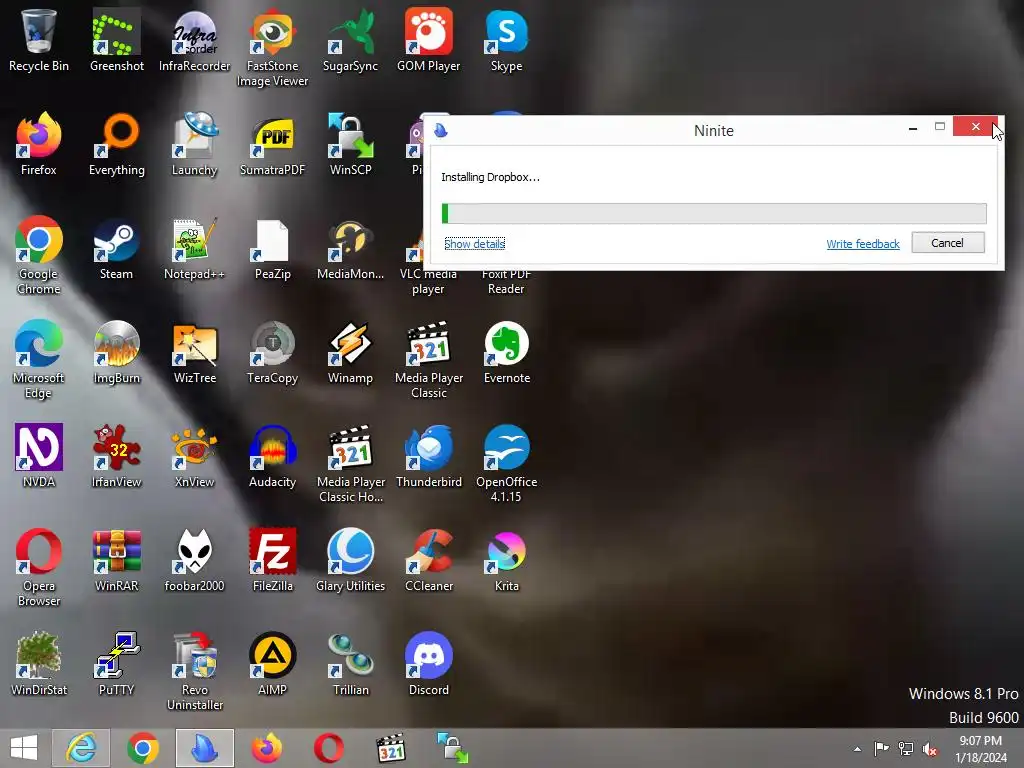Click the FastStone Image Viewer shortcut

coord(272,48)
